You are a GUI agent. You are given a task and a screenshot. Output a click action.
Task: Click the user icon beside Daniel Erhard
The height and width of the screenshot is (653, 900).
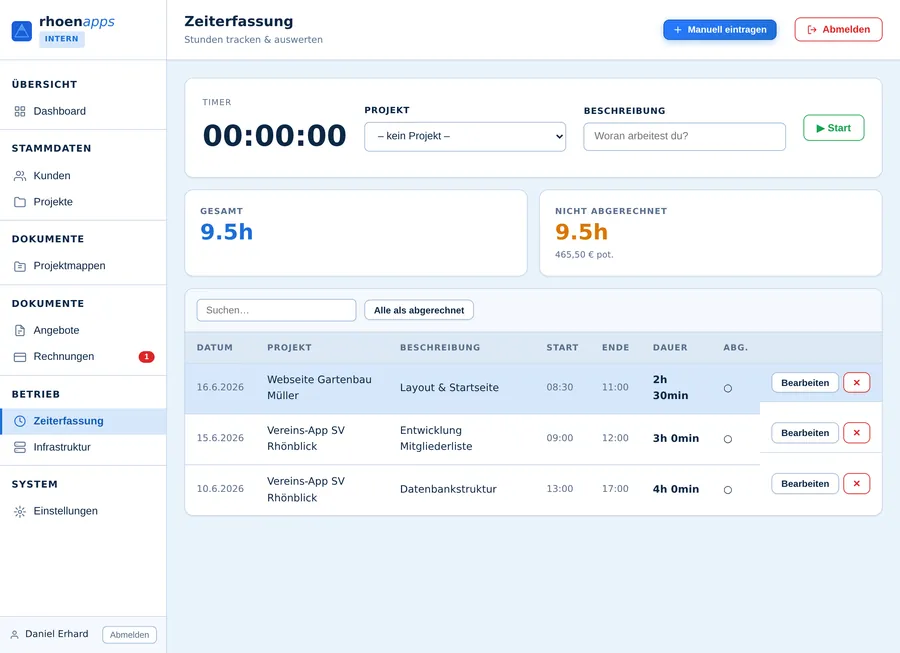(14, 635)
